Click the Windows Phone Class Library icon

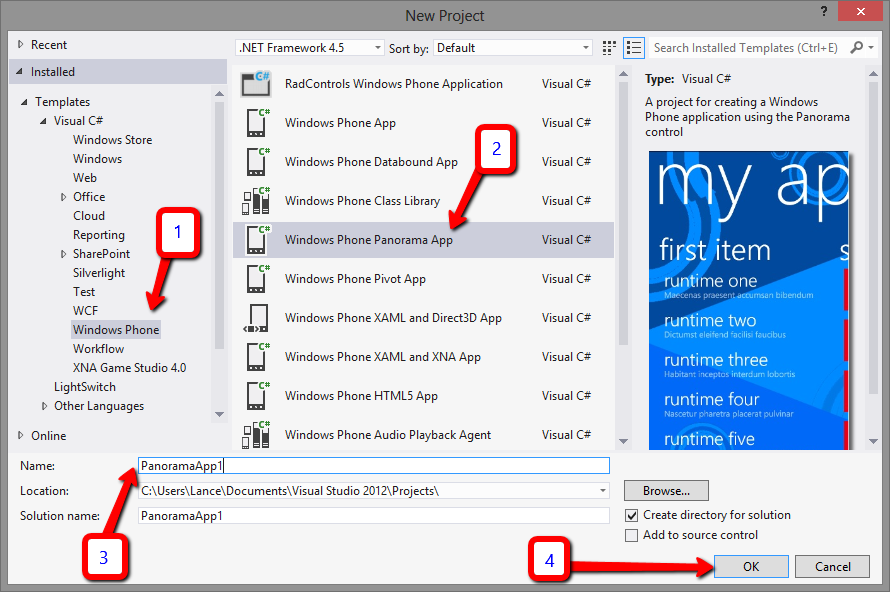[257, 201]
